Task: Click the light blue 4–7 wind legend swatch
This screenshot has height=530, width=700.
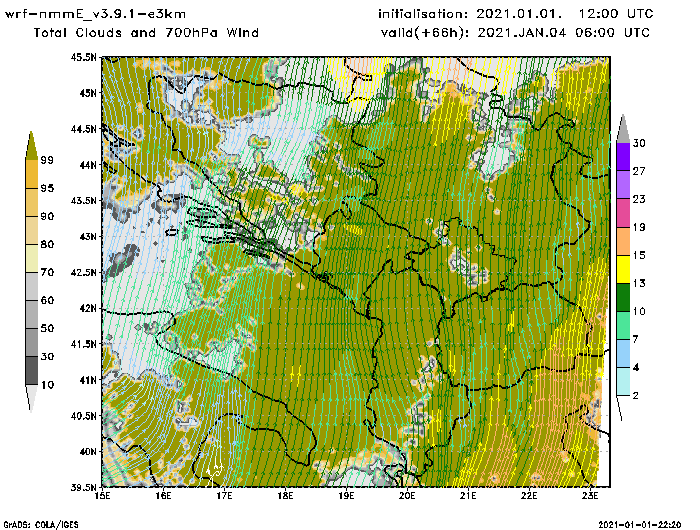Action: 623,354
